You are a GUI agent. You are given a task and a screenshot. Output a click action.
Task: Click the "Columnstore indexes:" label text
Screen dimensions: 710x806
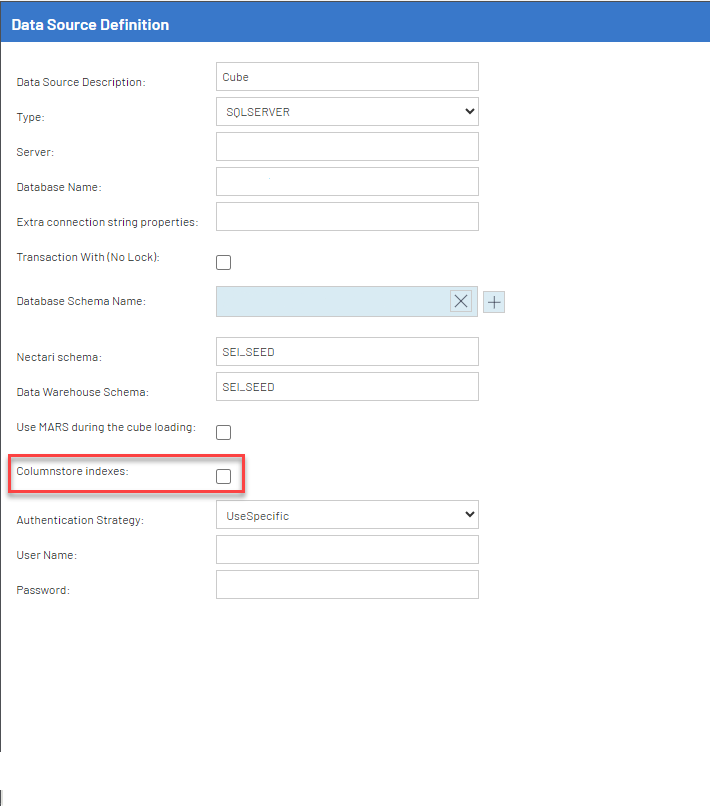coord(72,471)
